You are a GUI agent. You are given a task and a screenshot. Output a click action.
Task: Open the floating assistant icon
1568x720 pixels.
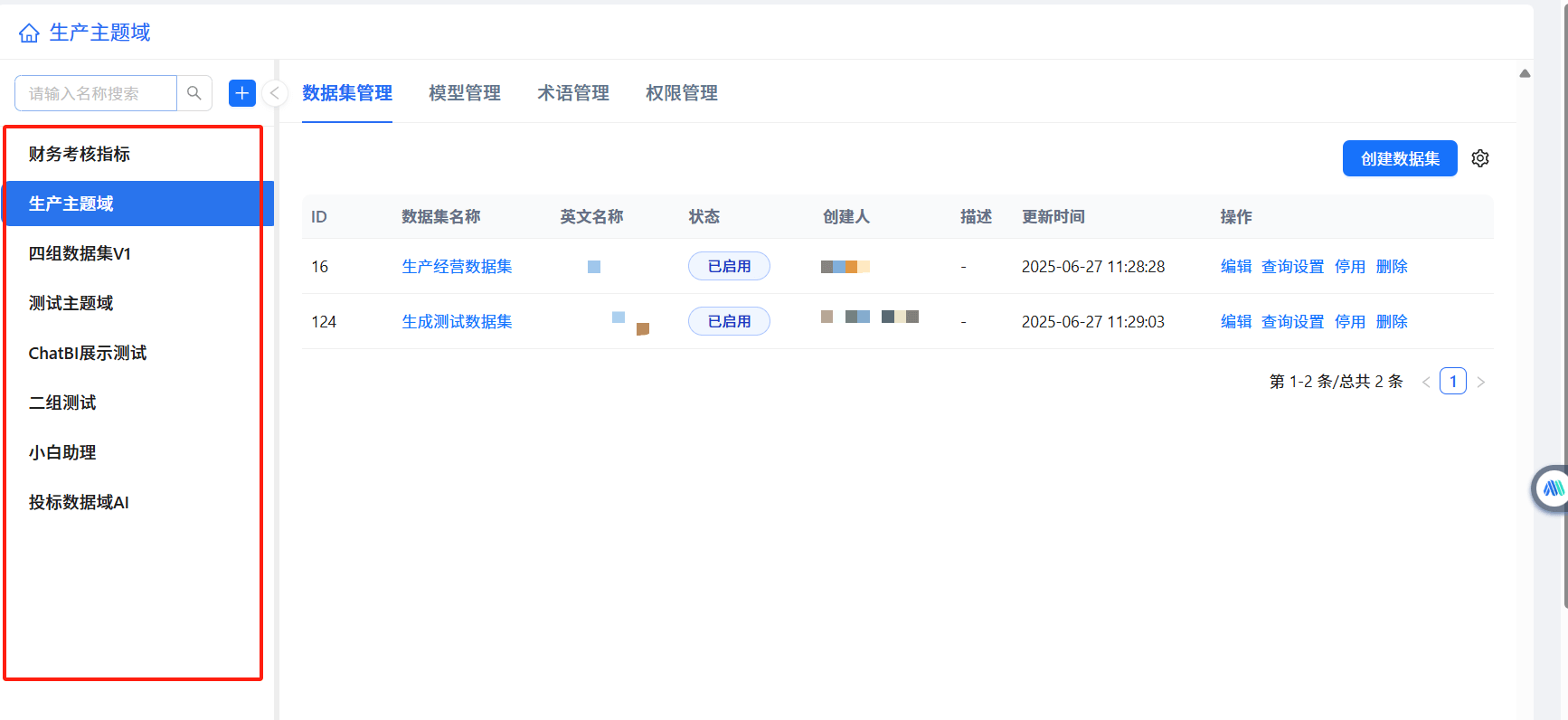(x=1552, y=488)
